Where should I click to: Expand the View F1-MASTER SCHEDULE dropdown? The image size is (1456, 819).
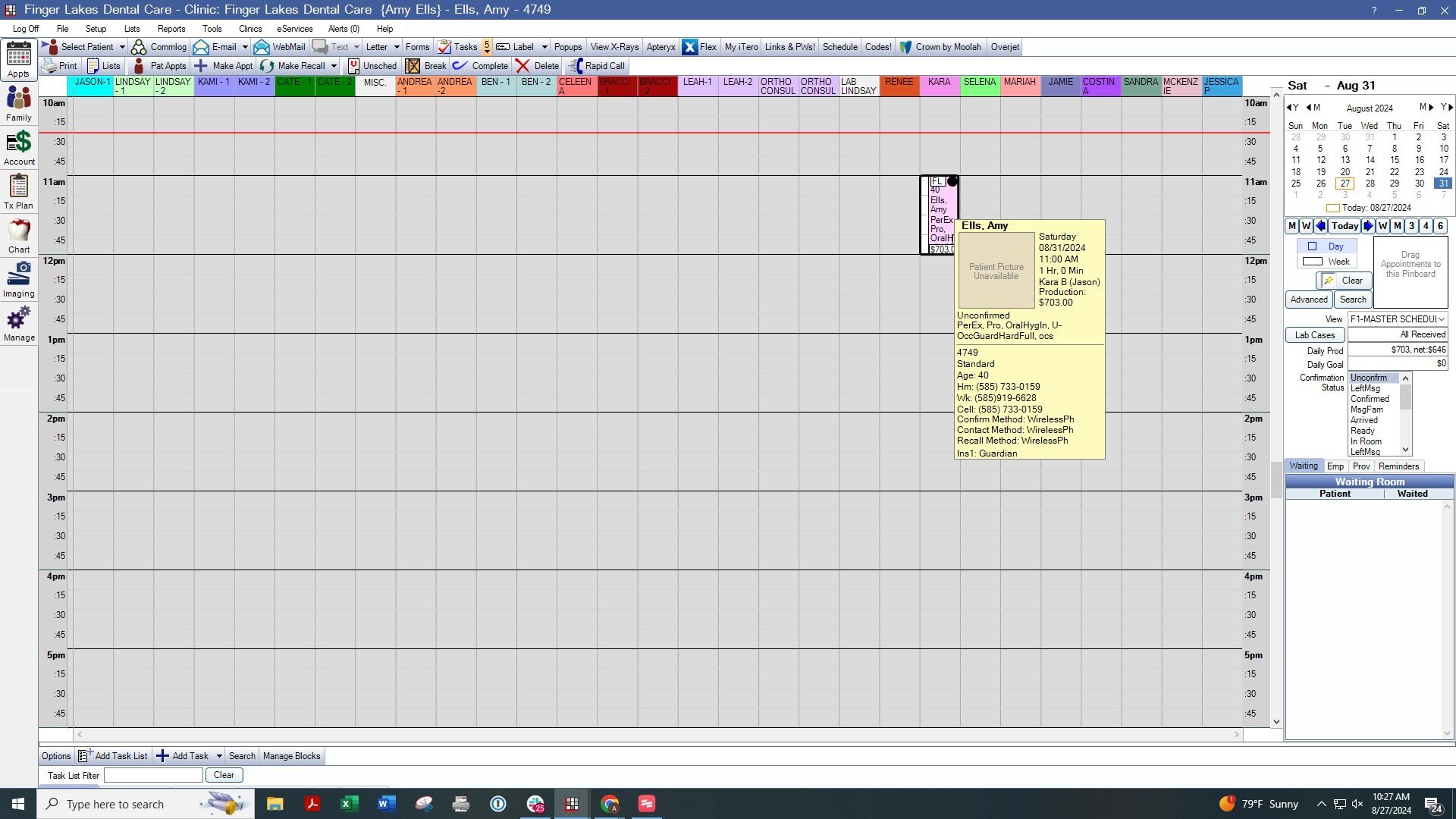(x=1441, y=319)
